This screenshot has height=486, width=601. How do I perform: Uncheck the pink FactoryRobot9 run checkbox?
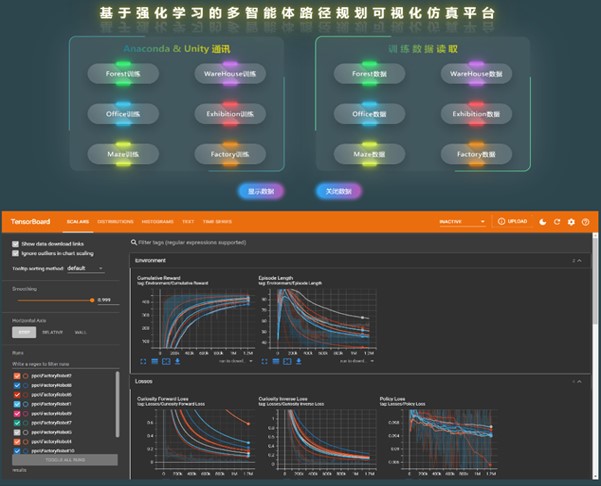point(17,414)
